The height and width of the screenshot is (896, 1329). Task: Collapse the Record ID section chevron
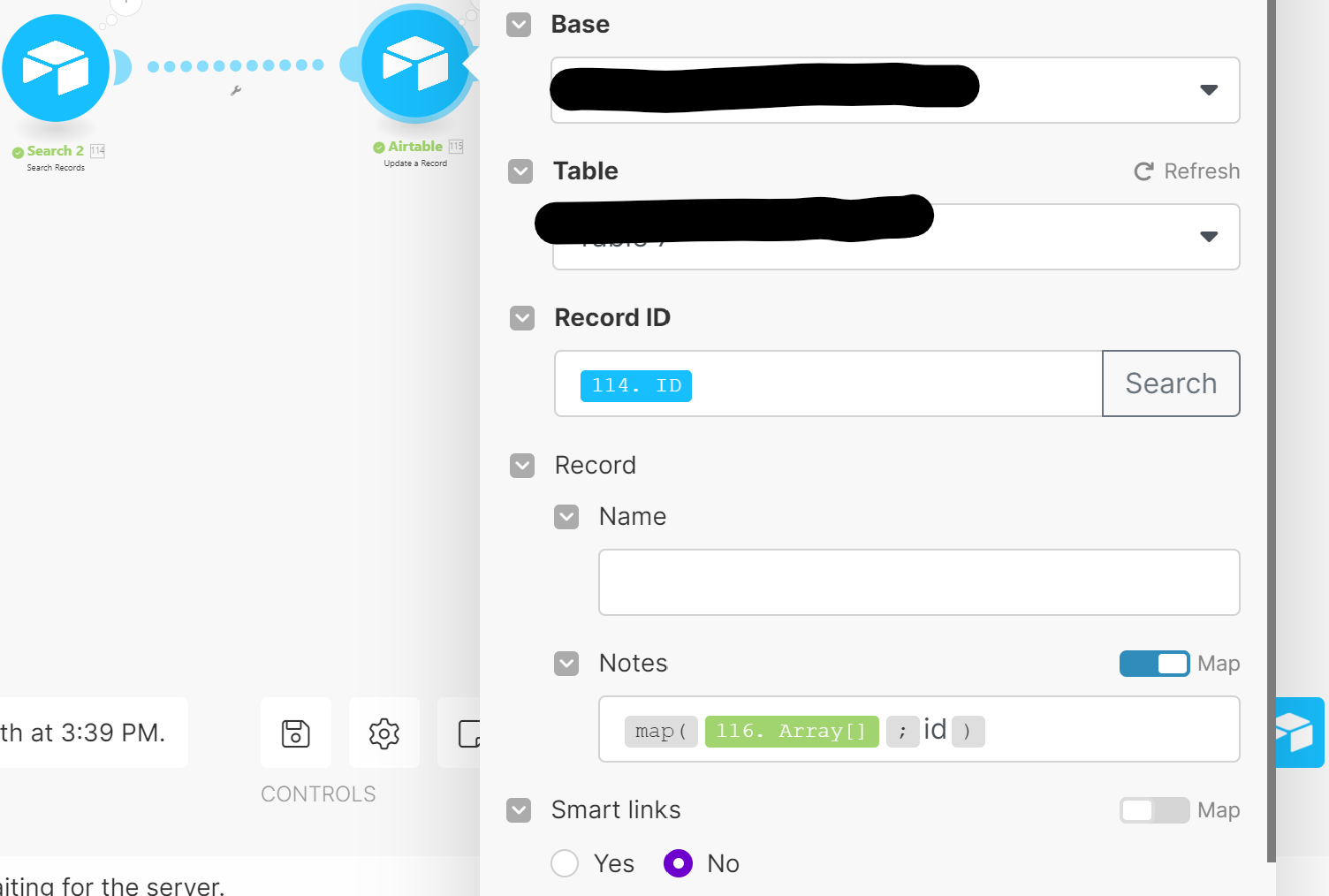click(x=522, y=318)
